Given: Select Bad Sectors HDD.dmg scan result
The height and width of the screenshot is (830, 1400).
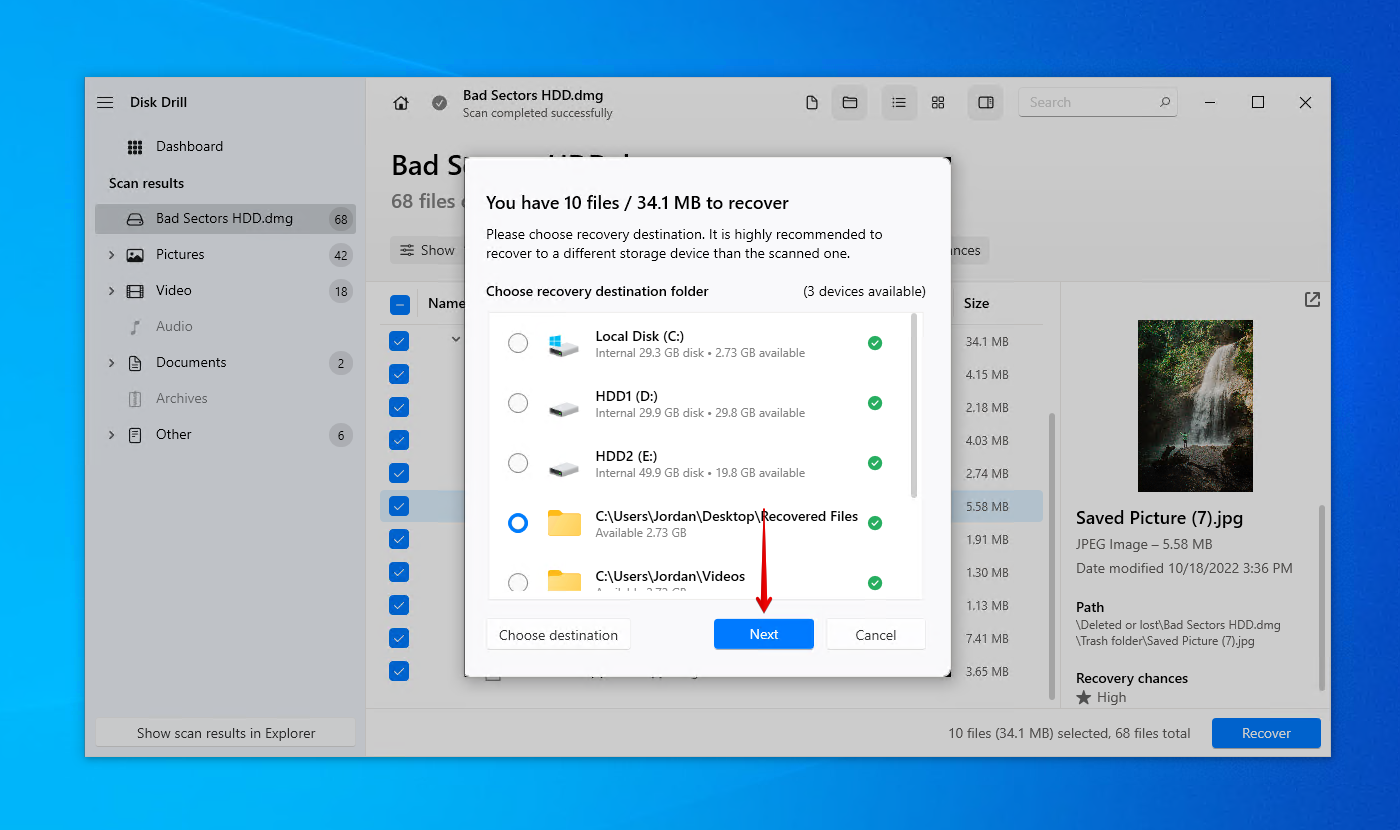Looking at the screenshot, I should 225,219.
